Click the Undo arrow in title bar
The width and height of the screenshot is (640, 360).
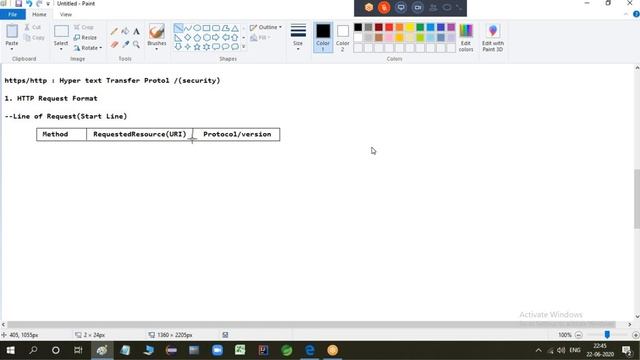pyautogui.click(x=29, y=3)
